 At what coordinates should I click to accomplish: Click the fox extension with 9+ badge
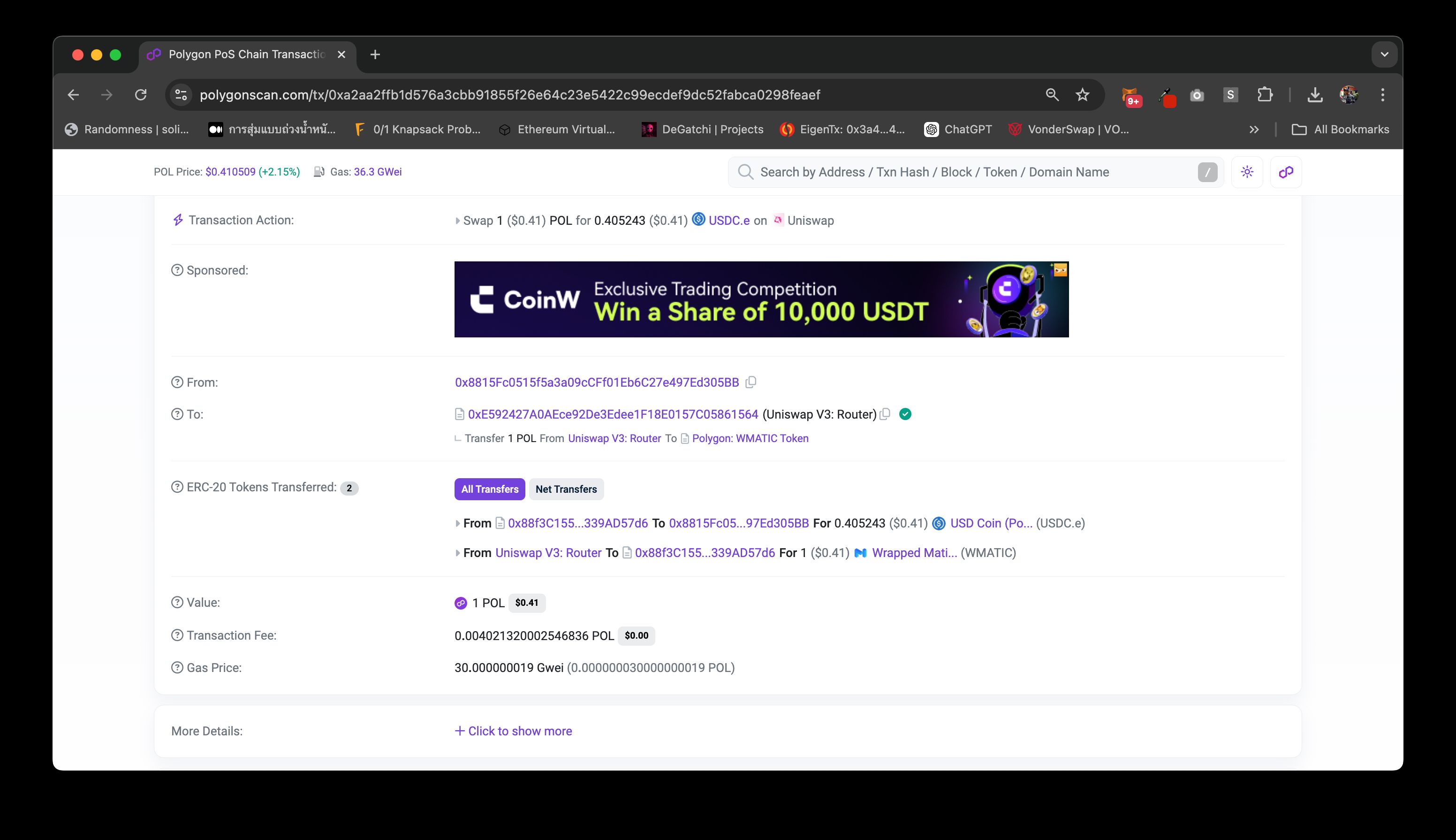(1131, 96)
